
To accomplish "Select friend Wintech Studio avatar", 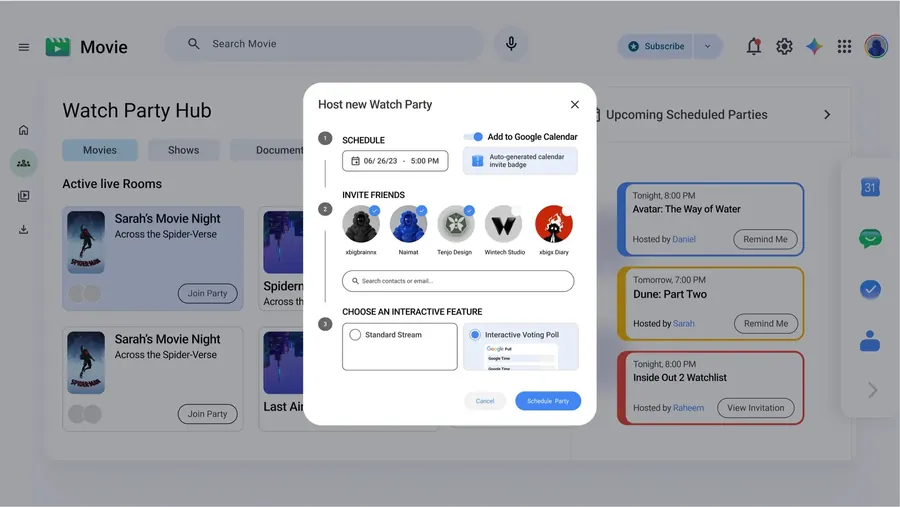I will point(503,224).
